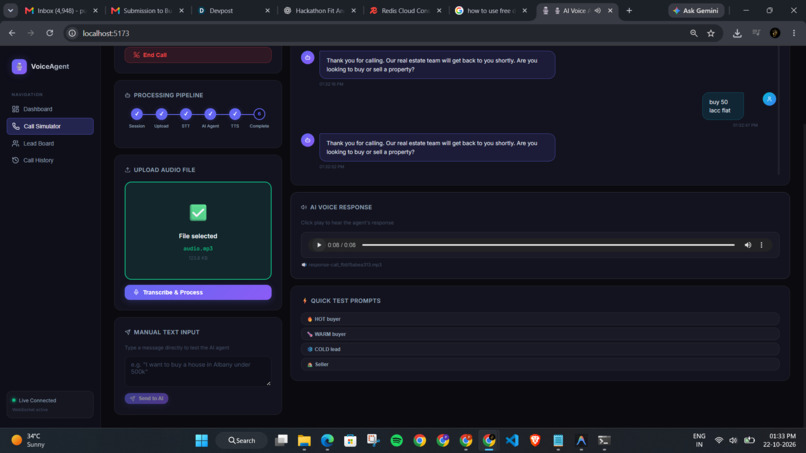Choose the HOT buyer test prompt

pos(540,319)
